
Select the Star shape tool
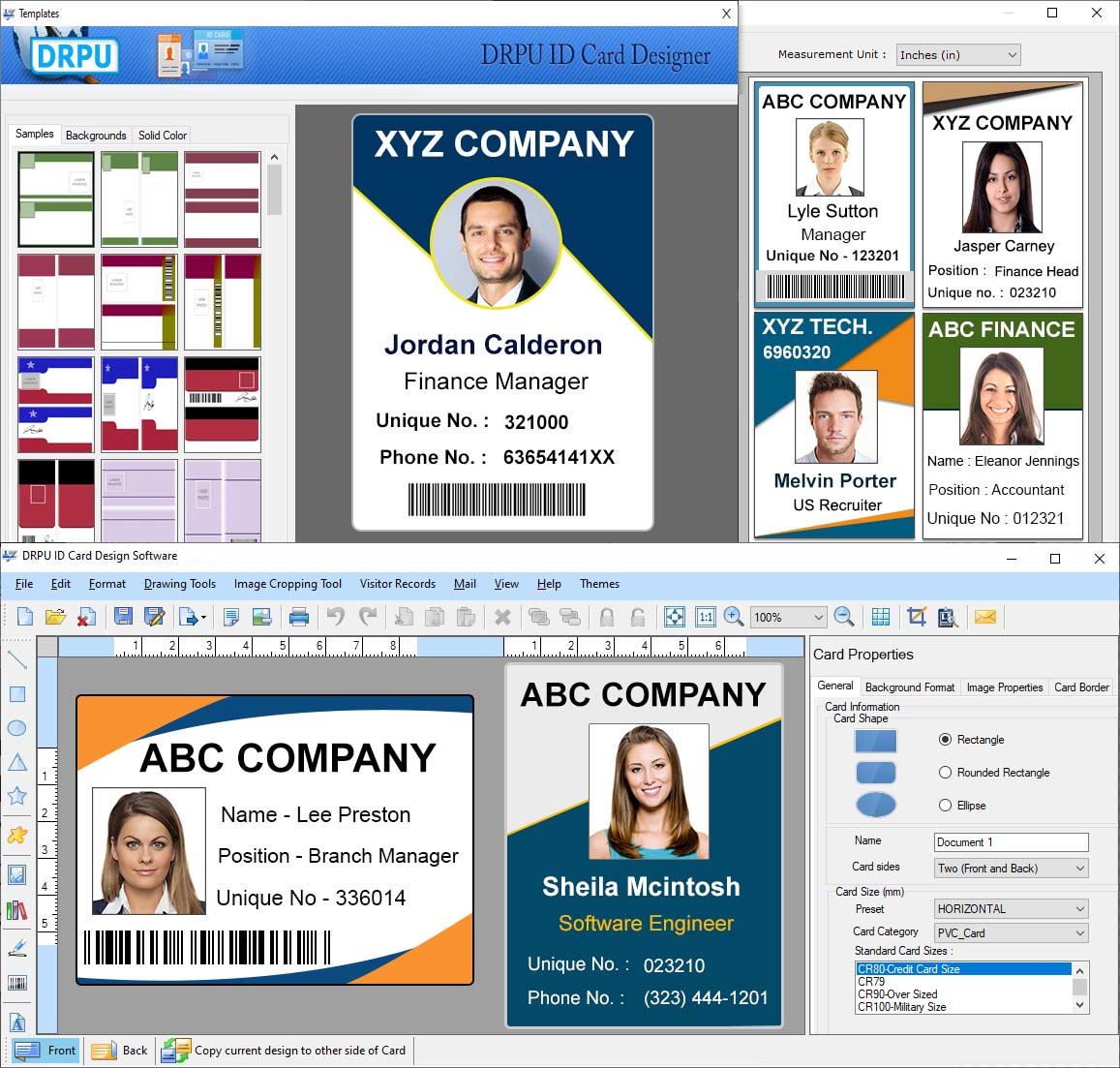click(16, 796)
